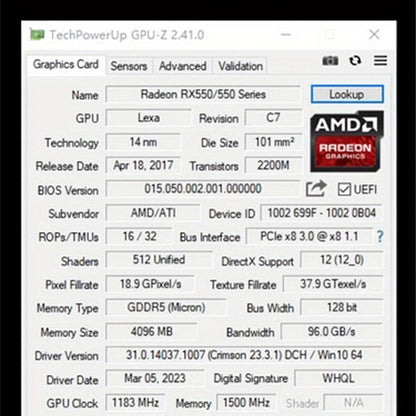Switch to the Graphics Card tab
The height and width of the screenshot is (416, 416).
[x=66, y=64]
